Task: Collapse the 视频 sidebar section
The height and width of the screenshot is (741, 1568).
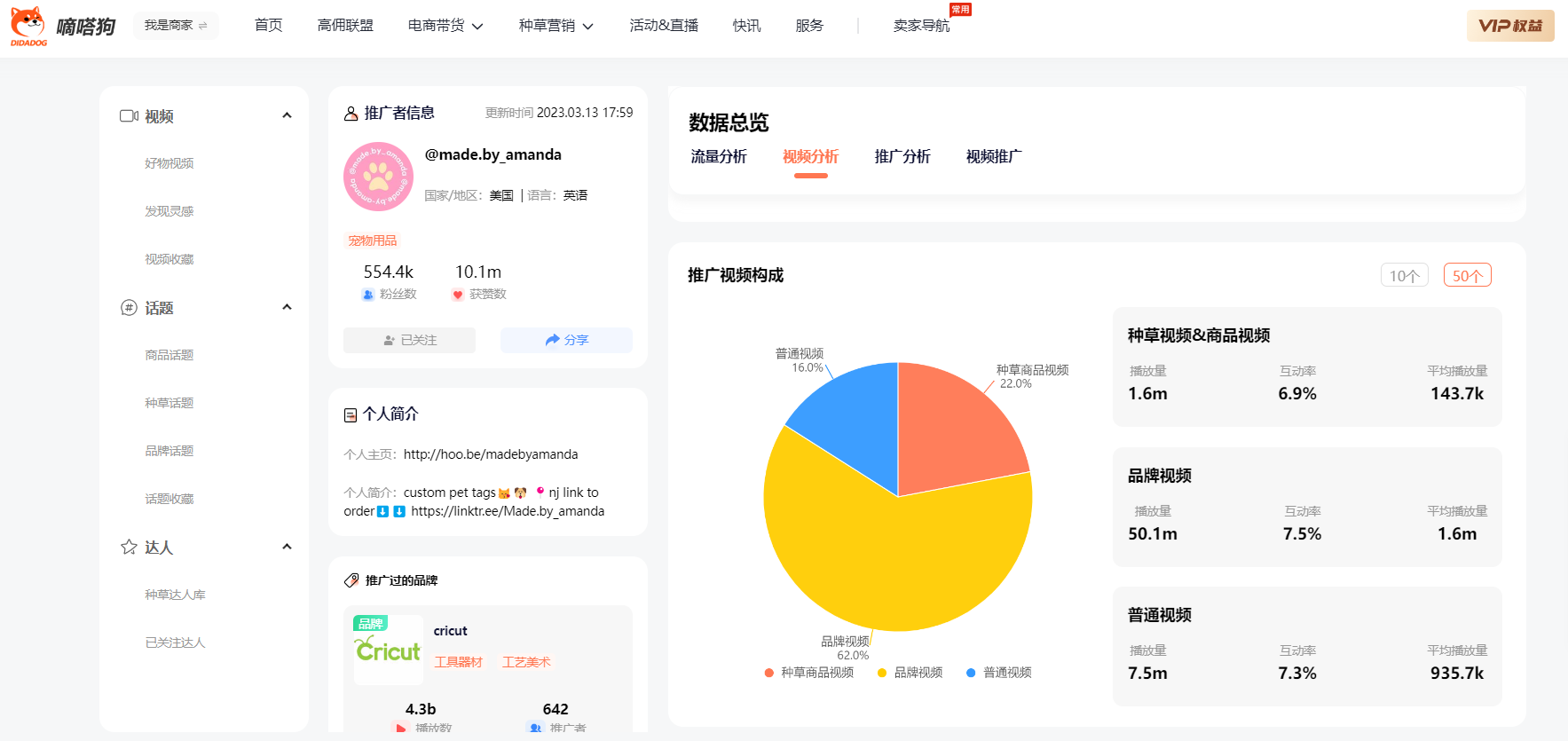Action: (x=287, y=115)
